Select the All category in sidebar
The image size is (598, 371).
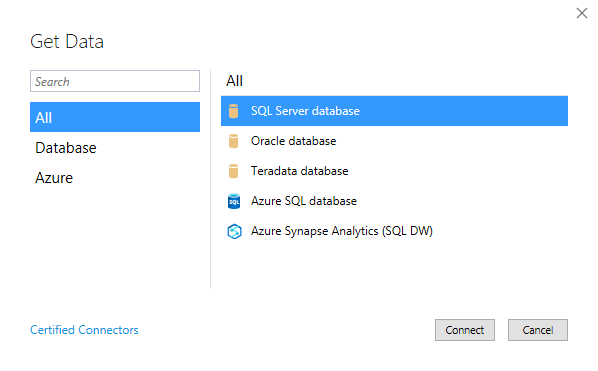[115, 117]
